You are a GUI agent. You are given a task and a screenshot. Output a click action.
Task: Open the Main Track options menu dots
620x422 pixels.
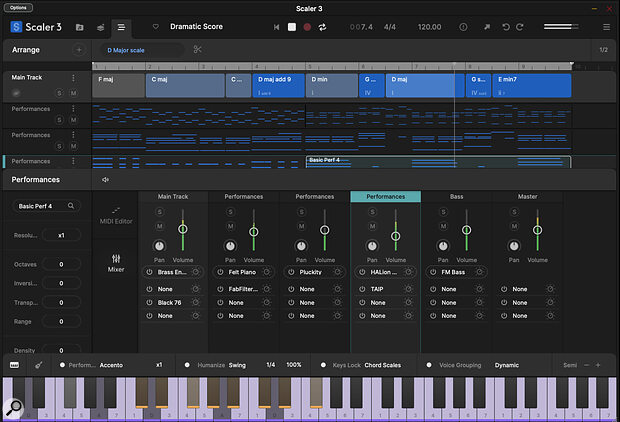[74, 78]
